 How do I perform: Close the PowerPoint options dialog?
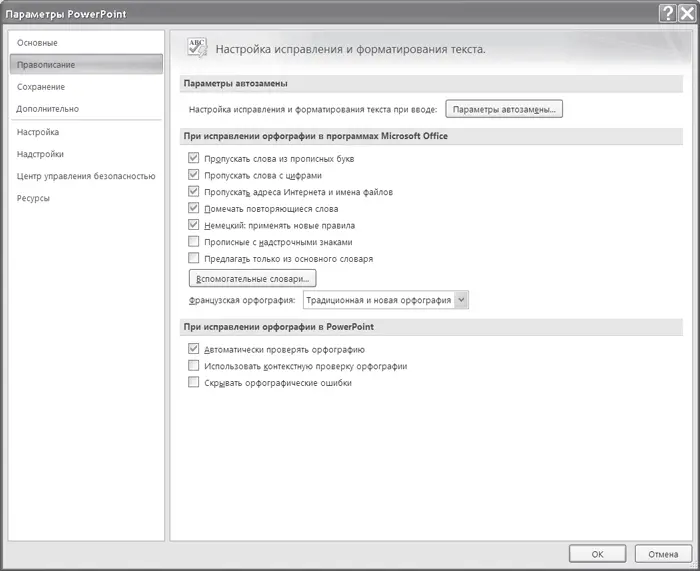[685, 12]
